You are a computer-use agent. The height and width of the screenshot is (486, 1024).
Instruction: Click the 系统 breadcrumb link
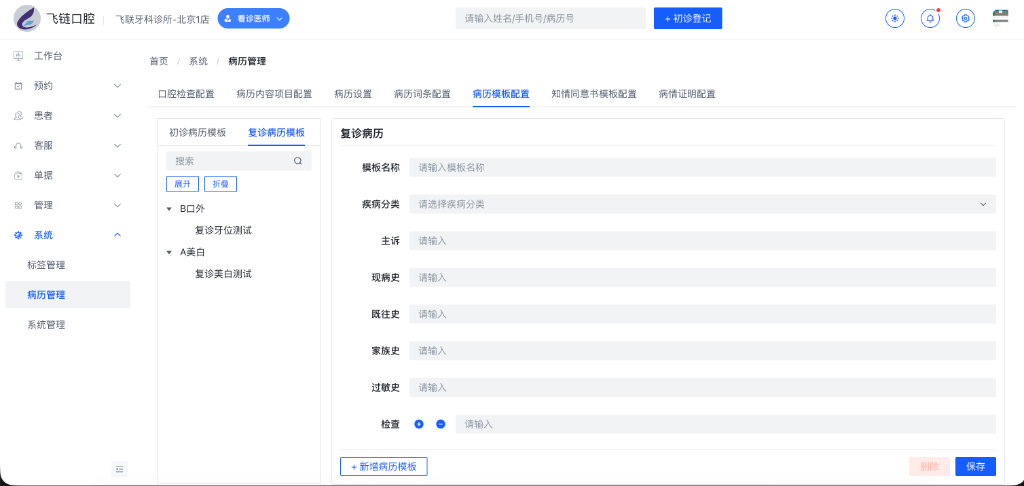click(199, 61)
